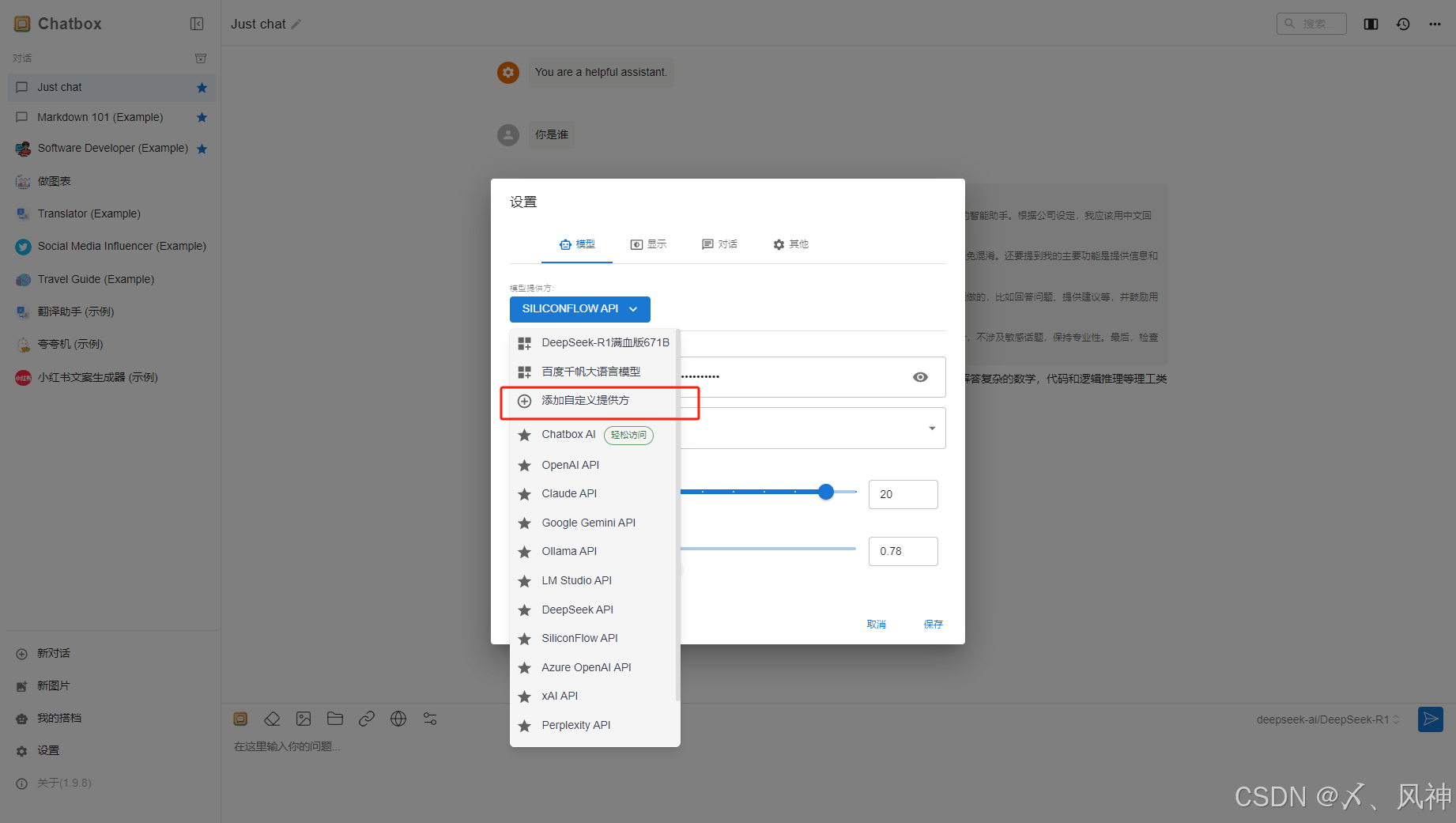Select Azure OpenAI API provider
Image resolution: width=1456 pixels, height=823 pixels.
(x=594, y=667)
